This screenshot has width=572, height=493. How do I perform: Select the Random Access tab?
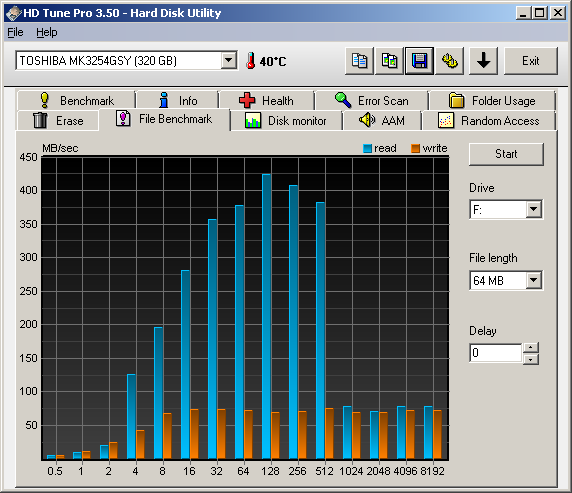pos(488,121)
